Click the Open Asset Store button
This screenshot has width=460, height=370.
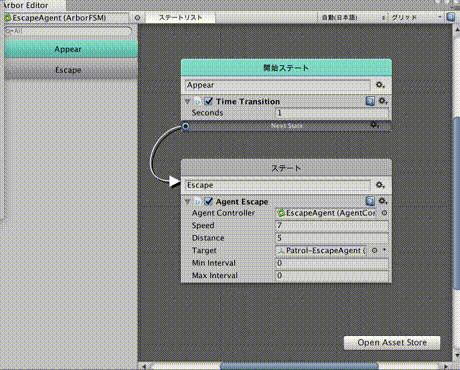tap(392, 342)
